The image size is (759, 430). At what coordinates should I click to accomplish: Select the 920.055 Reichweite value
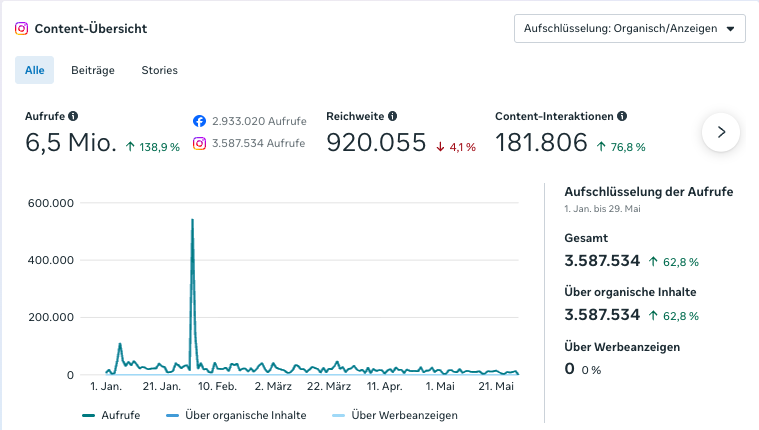point(376,142)
